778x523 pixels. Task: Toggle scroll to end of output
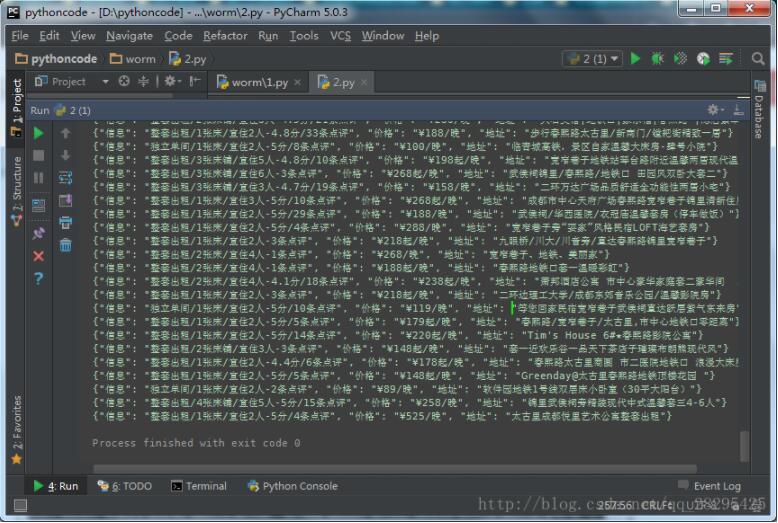pyautogui.click(x=65, y=200)
